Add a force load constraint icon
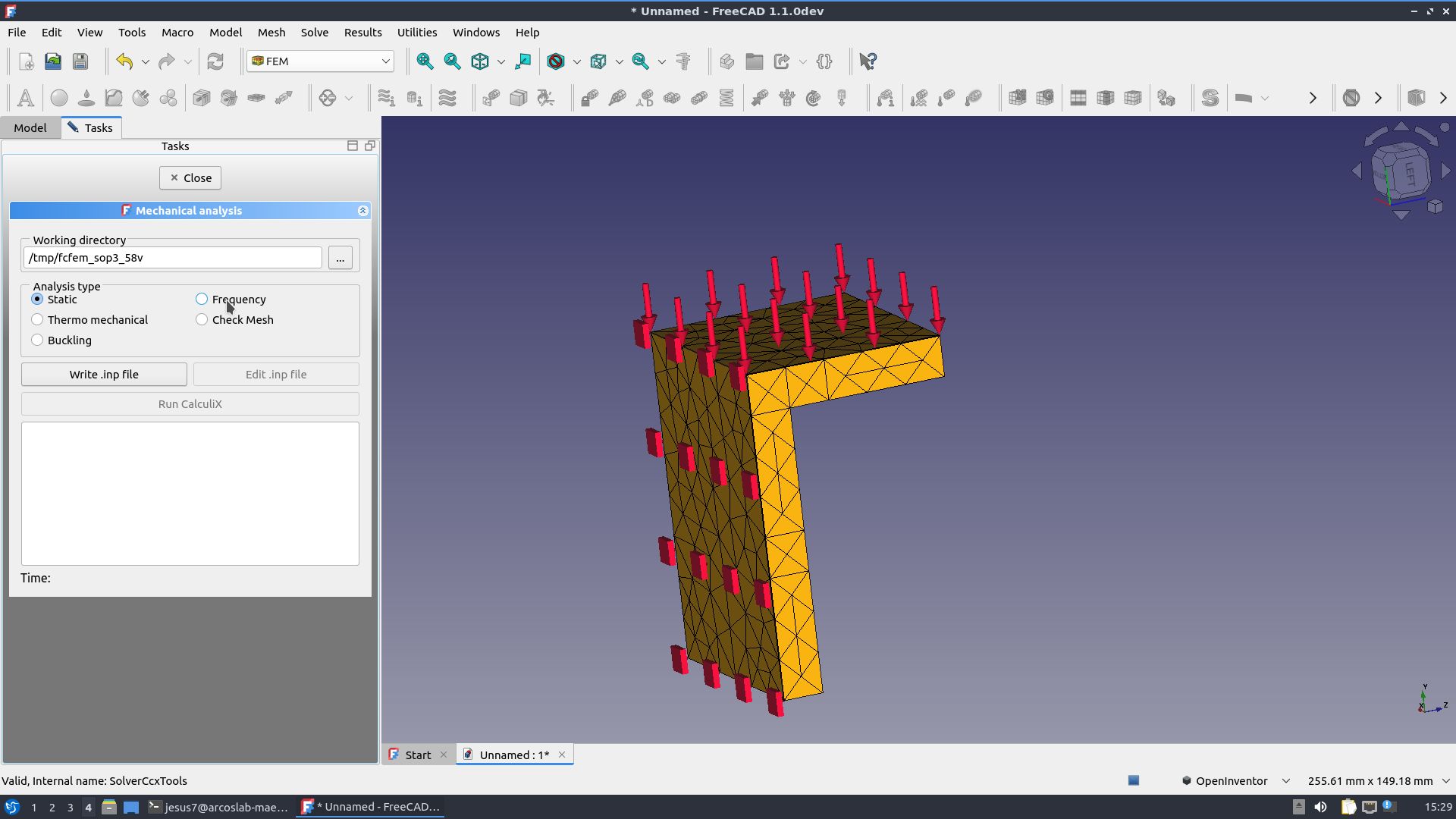 click(x=759, y=98)
